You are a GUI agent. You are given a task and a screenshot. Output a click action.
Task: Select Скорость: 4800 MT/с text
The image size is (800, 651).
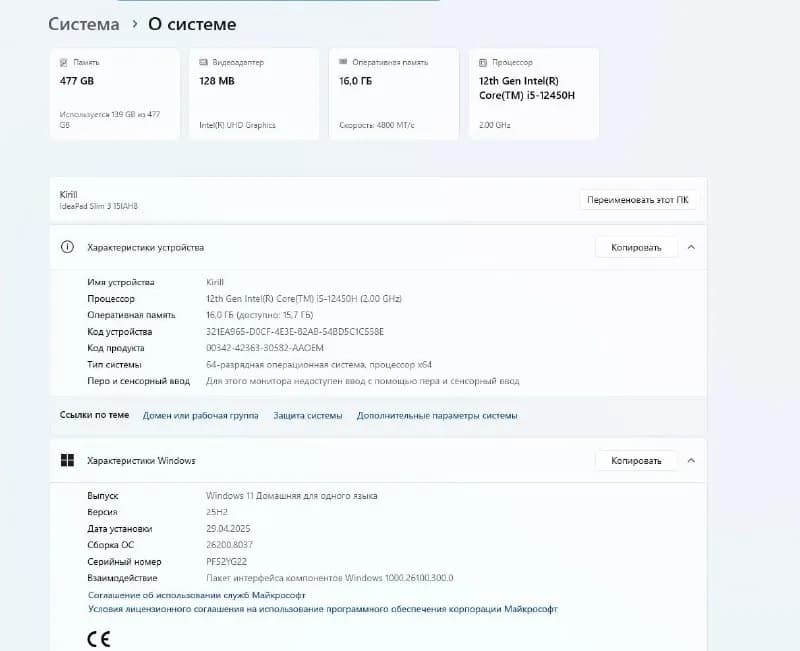(x=377, y=125)
